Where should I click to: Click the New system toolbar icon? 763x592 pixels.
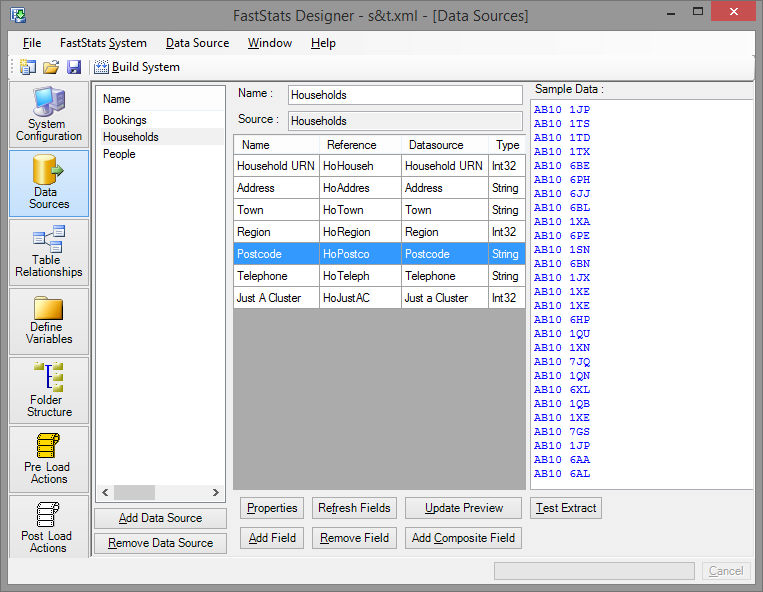click(28, 67)
